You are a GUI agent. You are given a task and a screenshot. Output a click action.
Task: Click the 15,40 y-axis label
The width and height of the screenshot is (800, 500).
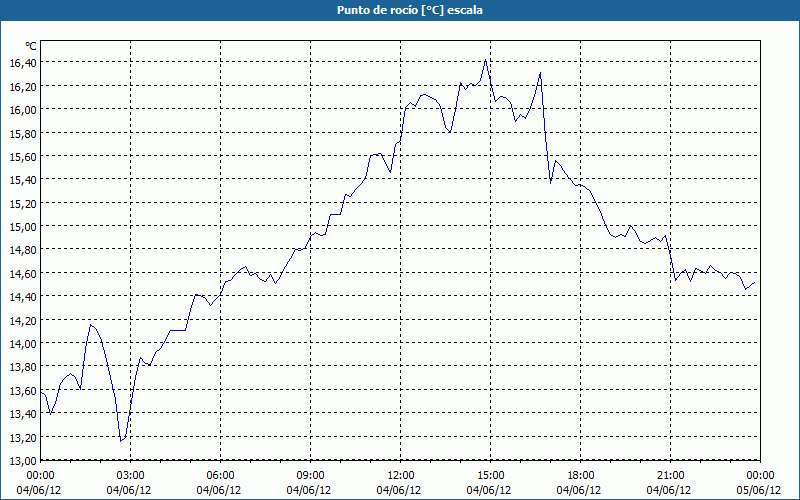click(x=23, y=180)
